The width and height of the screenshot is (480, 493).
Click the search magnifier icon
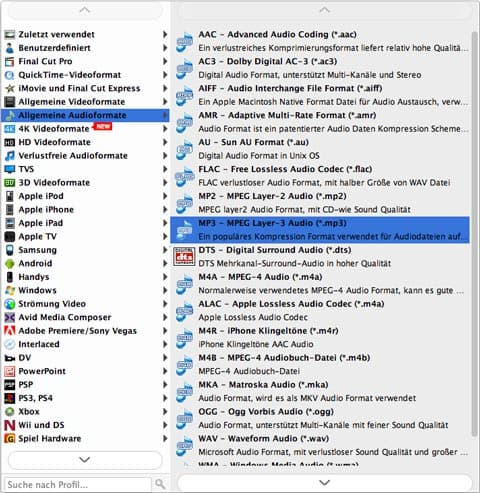tap(160, 484)
